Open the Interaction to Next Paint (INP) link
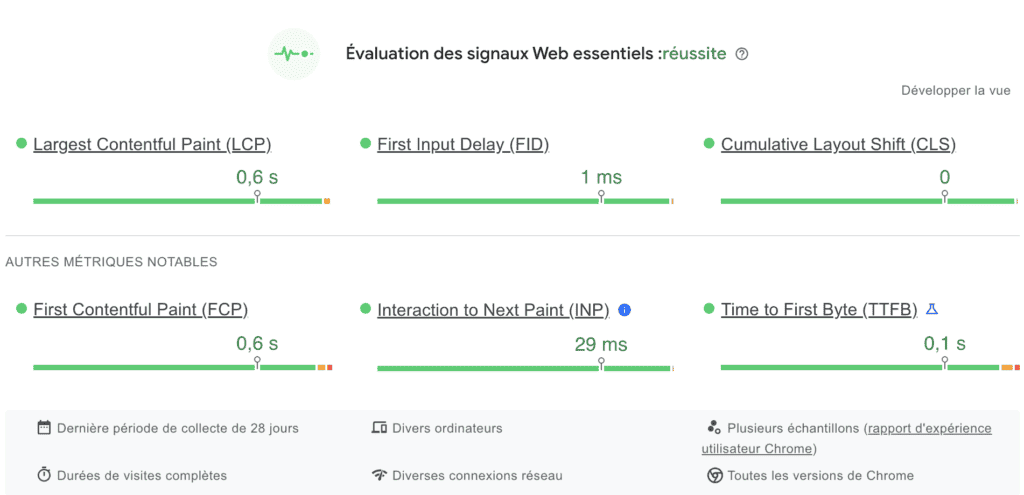Screen dimensions: 1024x495 (493, 310)
